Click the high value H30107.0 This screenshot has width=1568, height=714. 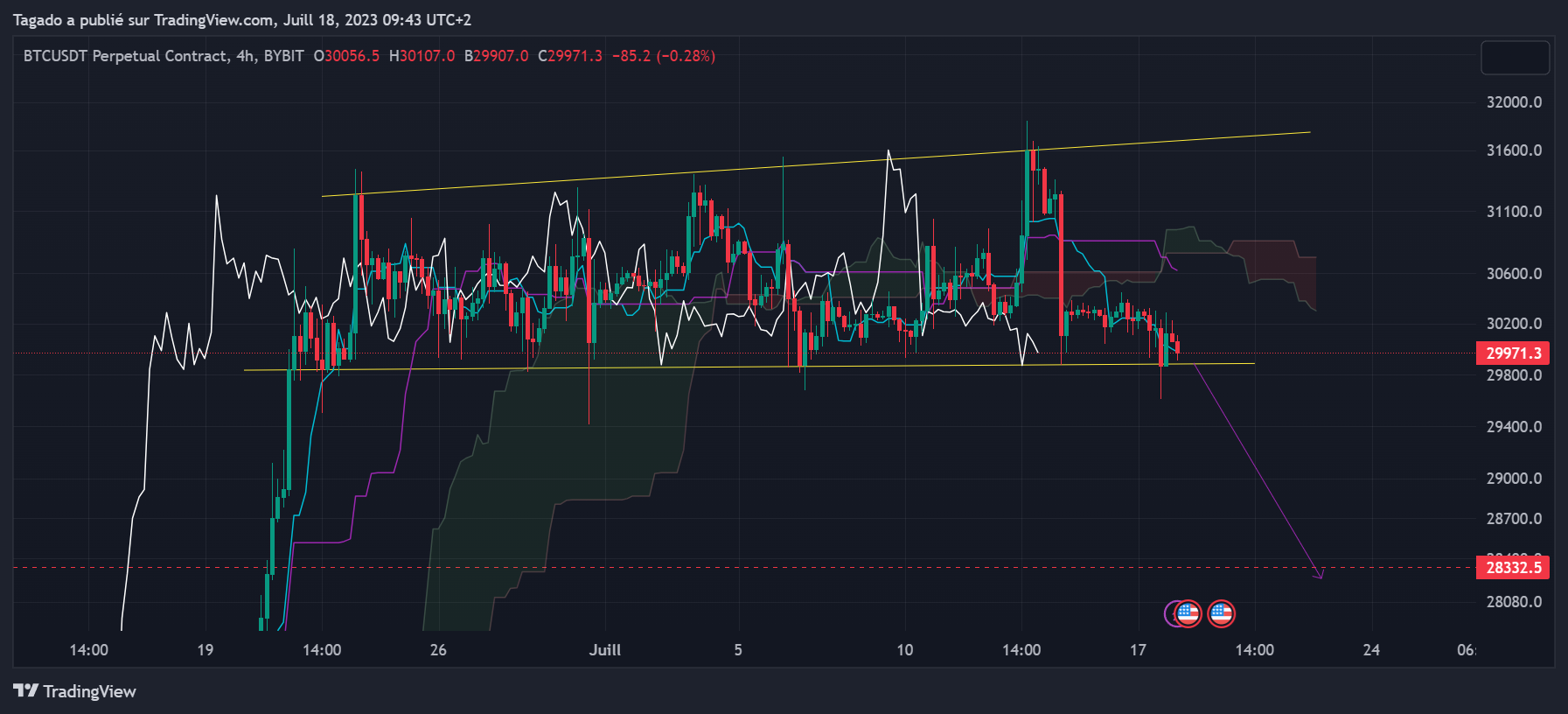[x=422, y=56]
